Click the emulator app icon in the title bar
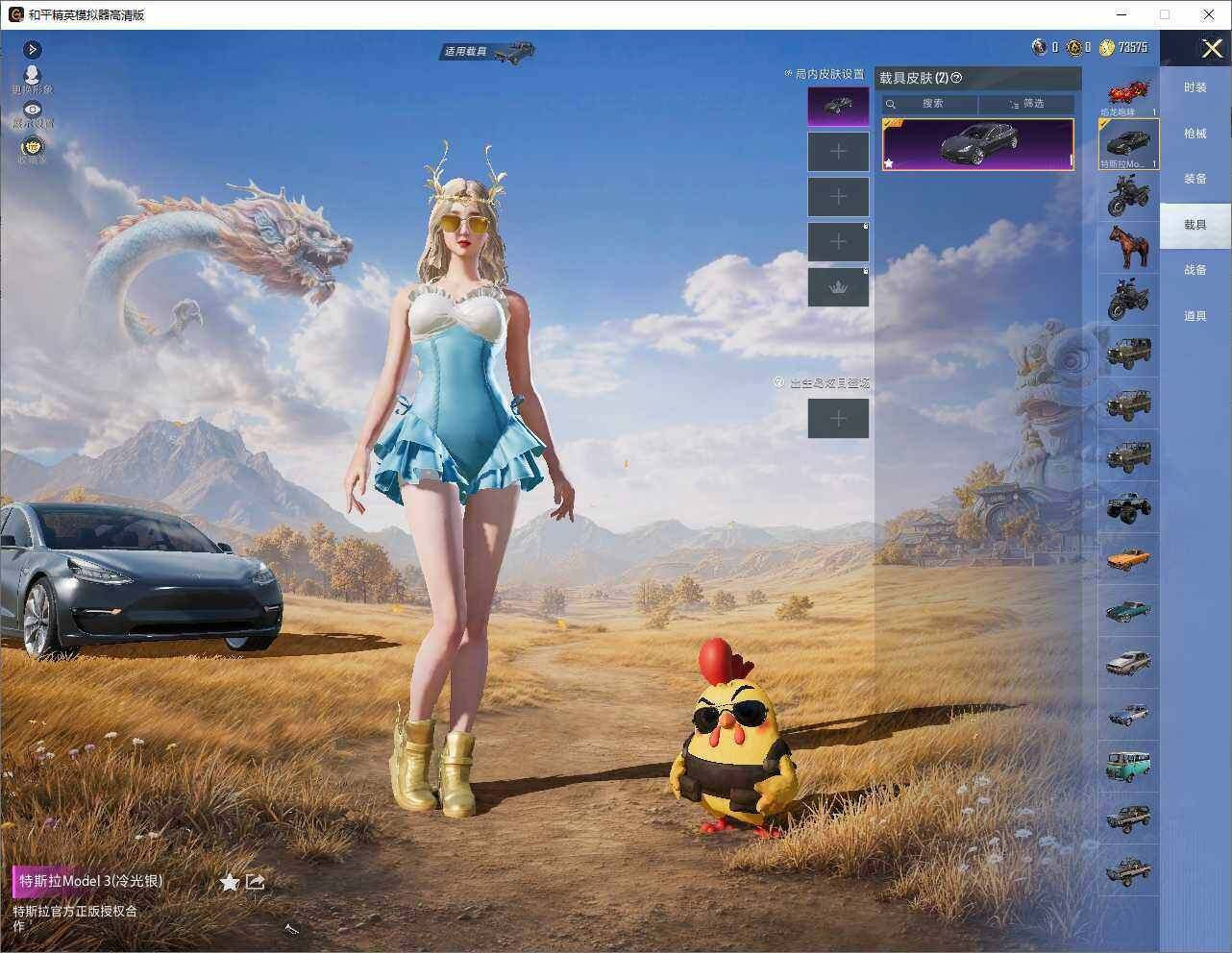 (x=15, y=14)
